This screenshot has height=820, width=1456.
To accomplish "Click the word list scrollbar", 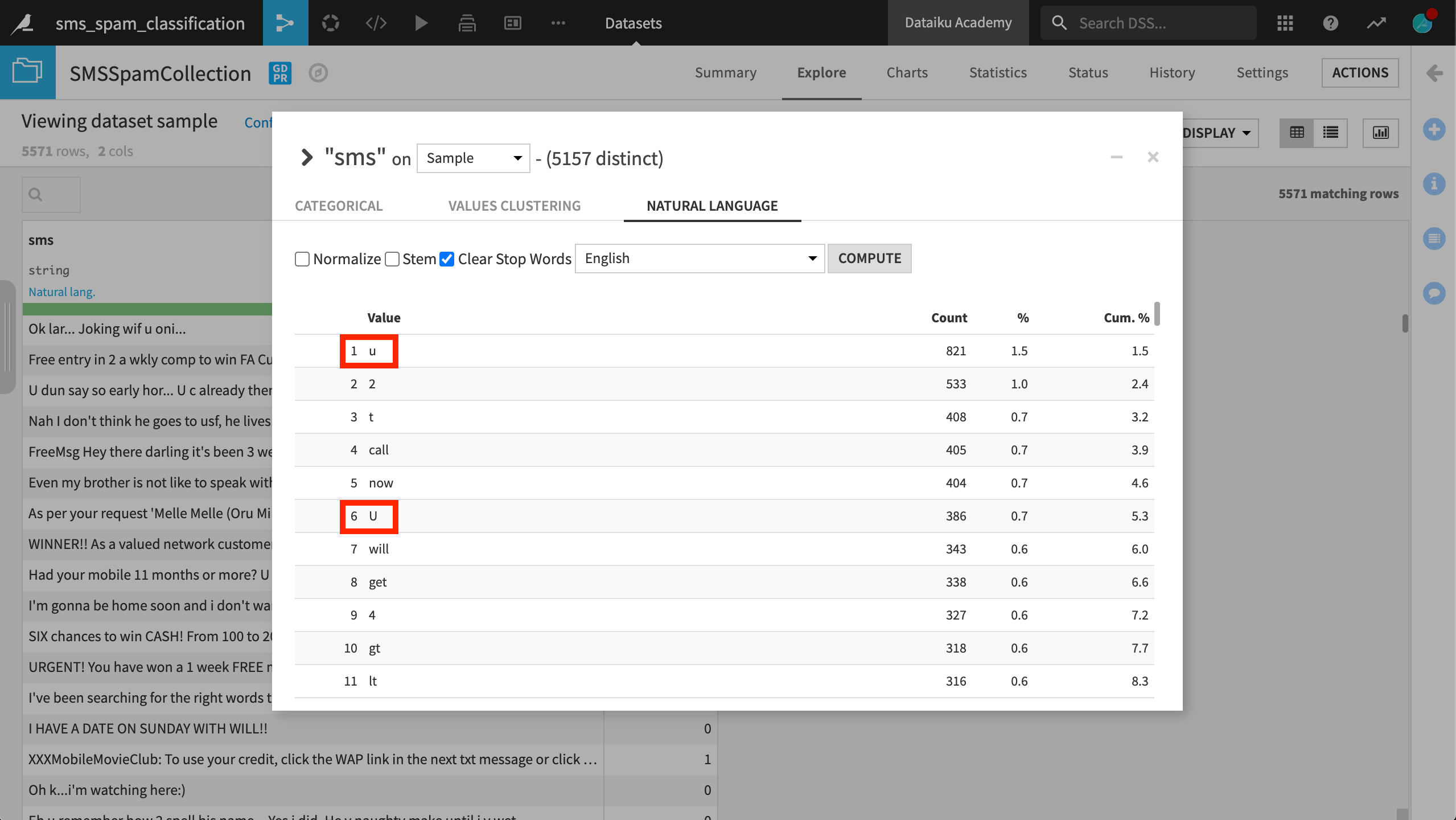I will 1157,314.
